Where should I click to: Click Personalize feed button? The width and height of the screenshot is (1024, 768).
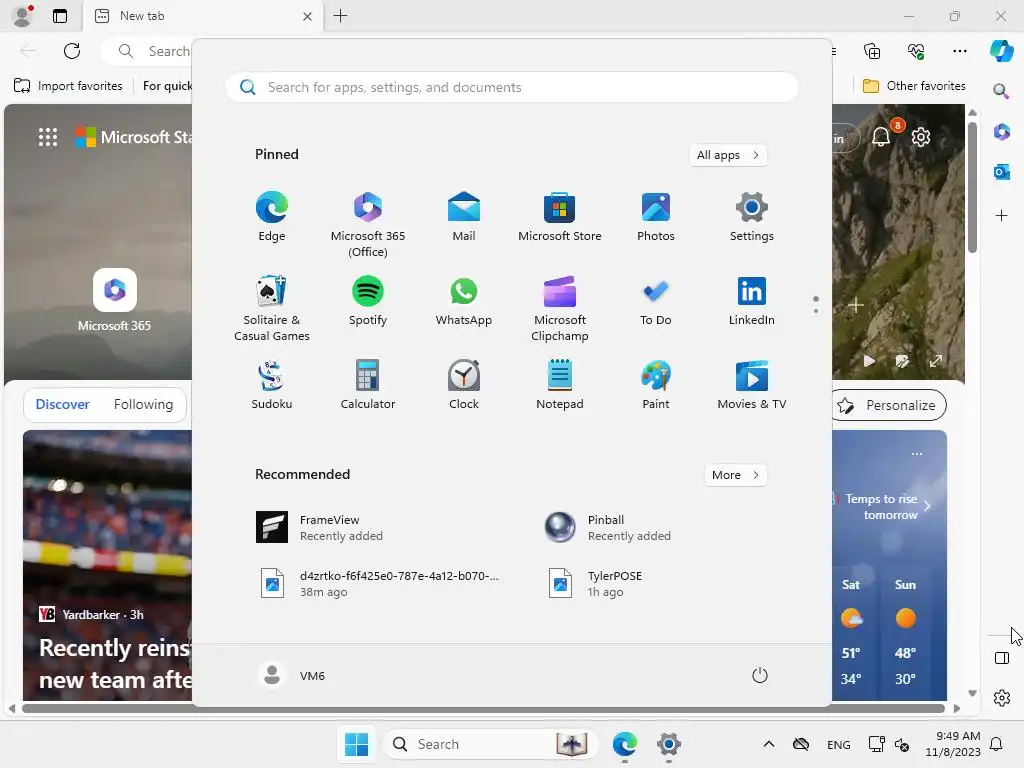click(x=888, y=405)
